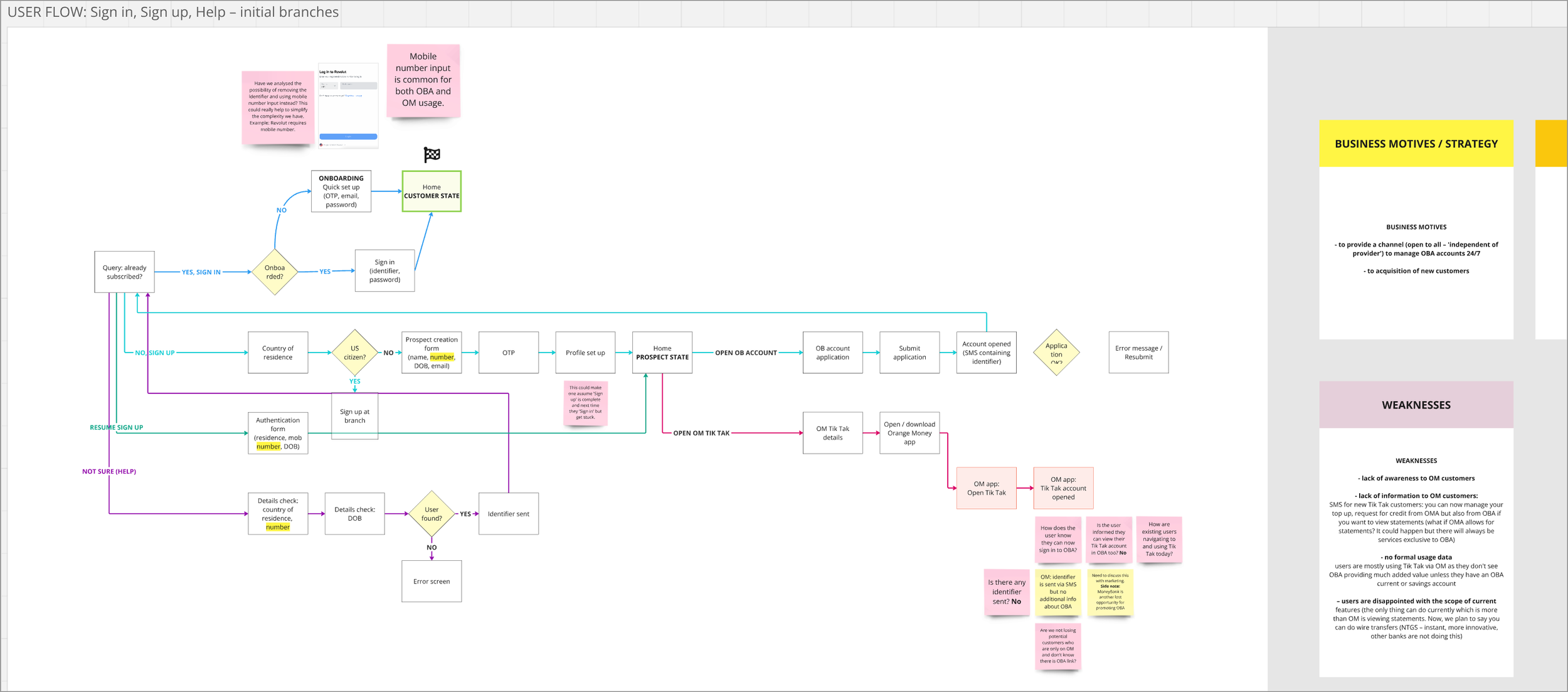This screenshot has height=692, width=1568.
Task: Click the mauve WEAKNESSES header block
Action: pos(1416,405)
